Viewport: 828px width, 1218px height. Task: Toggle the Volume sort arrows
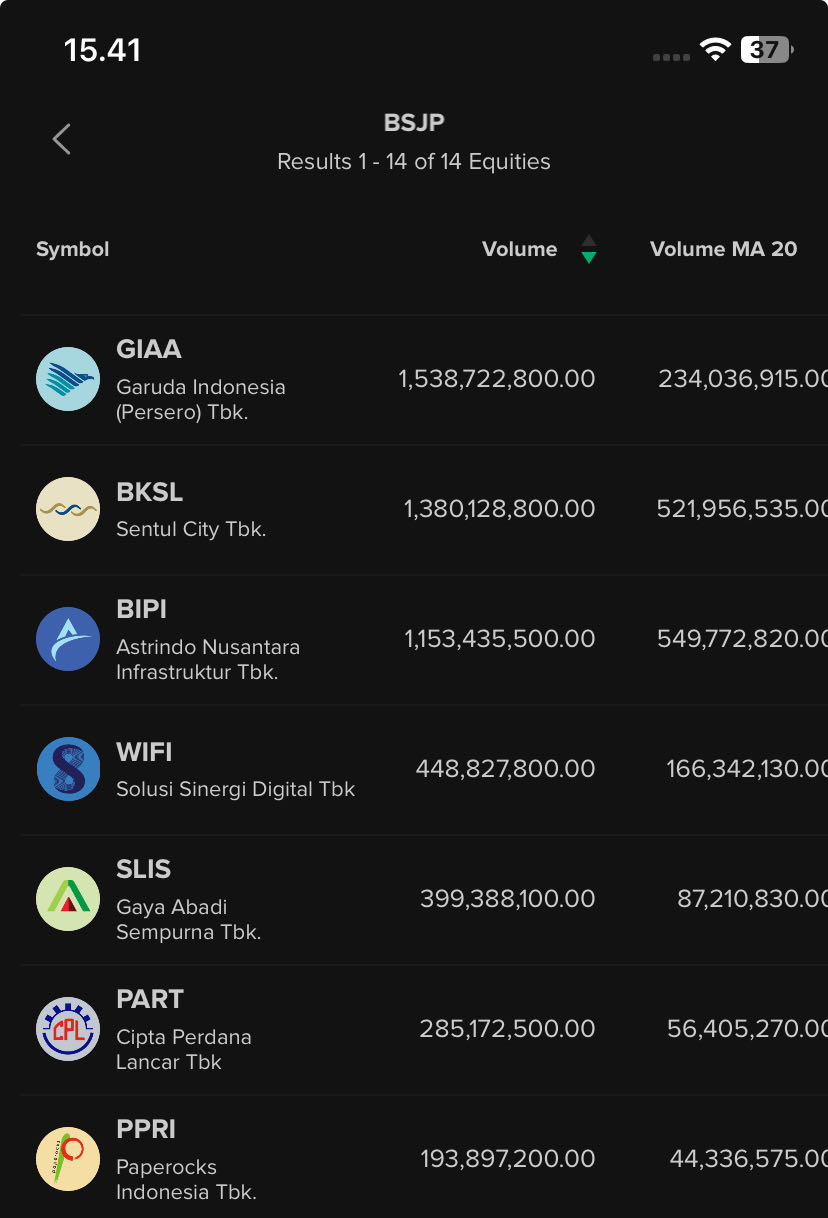[589, 249]
